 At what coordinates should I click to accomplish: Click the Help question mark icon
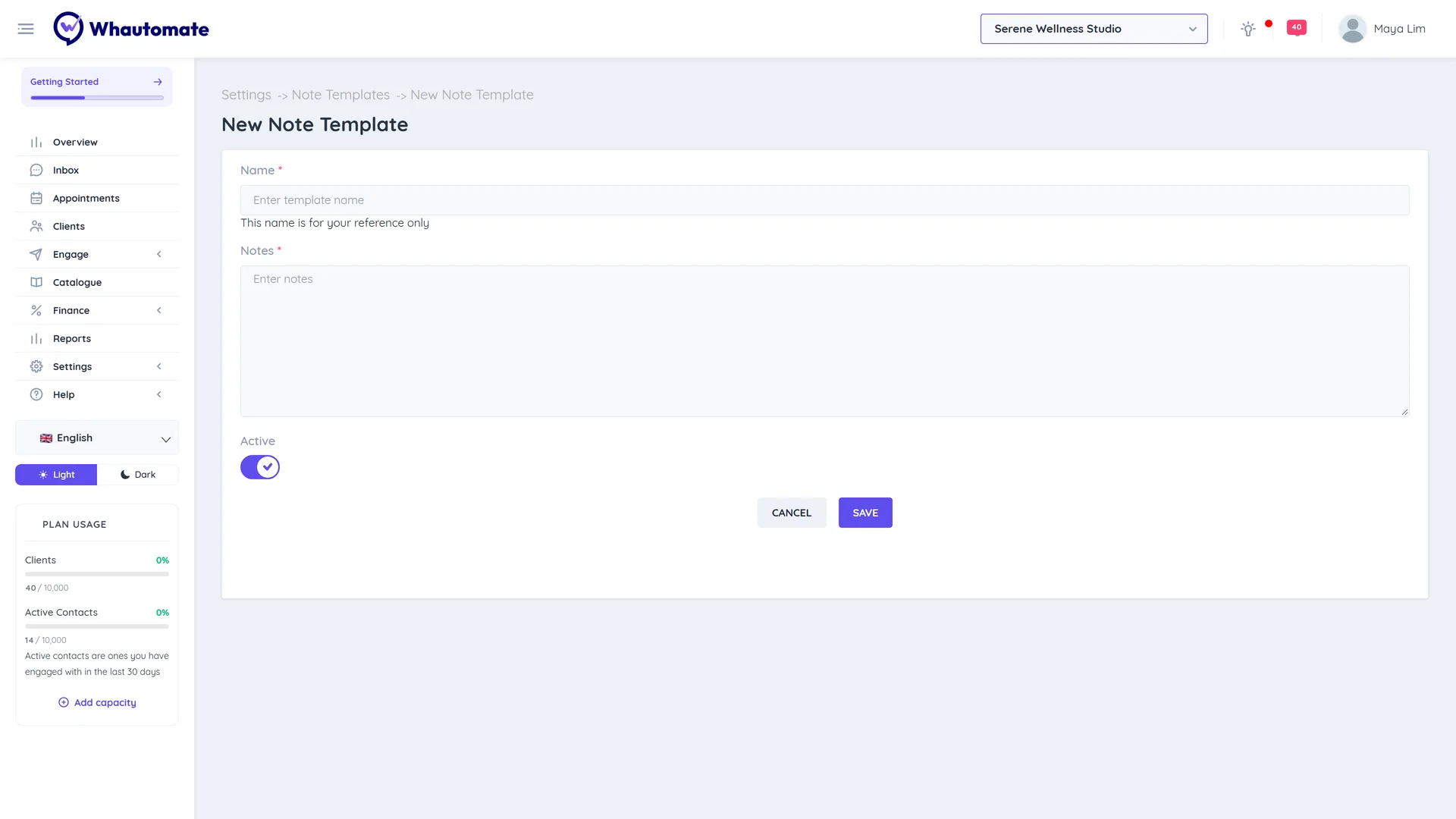(36, 395)
